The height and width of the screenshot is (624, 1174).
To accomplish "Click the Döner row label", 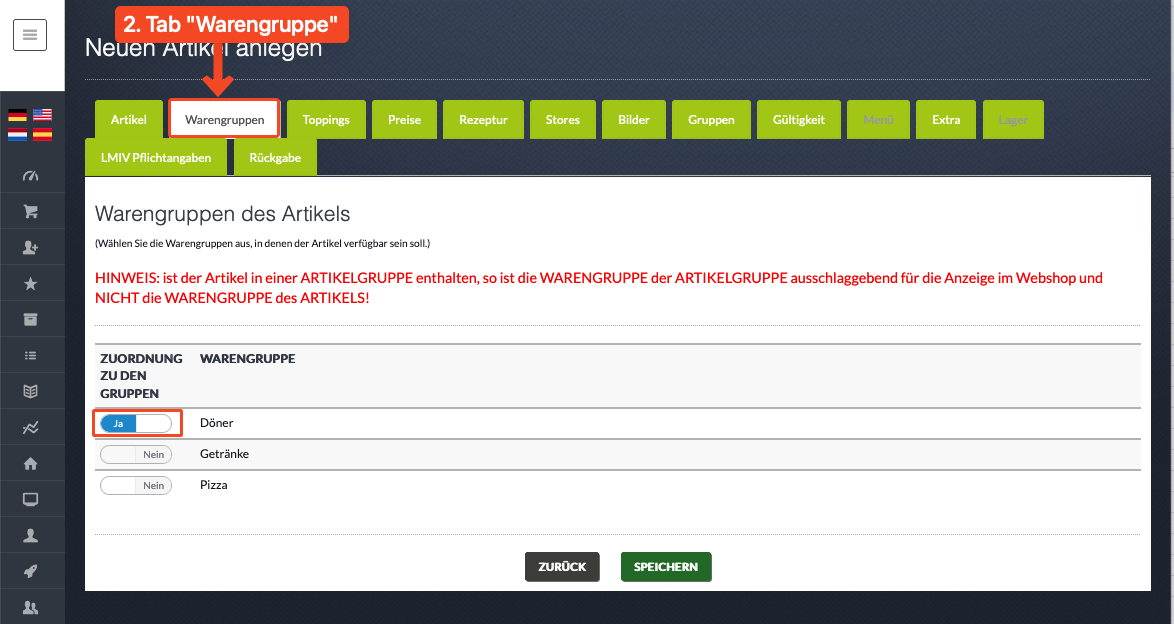I will [217, 423].
